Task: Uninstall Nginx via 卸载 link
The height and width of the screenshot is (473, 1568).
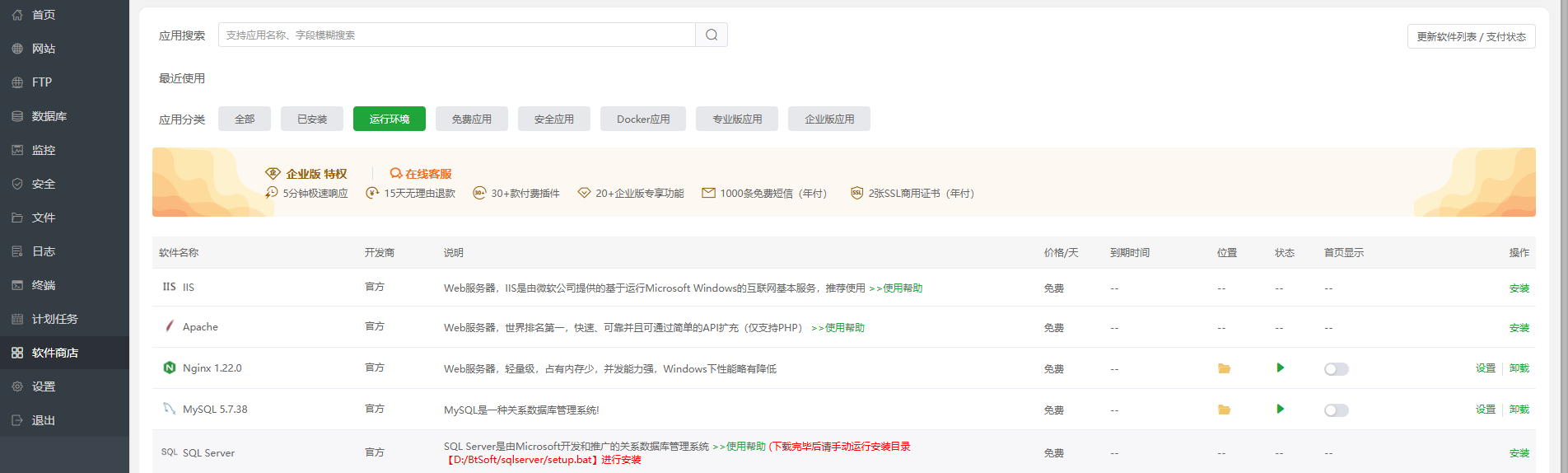Action: (x=1519, y=368)
